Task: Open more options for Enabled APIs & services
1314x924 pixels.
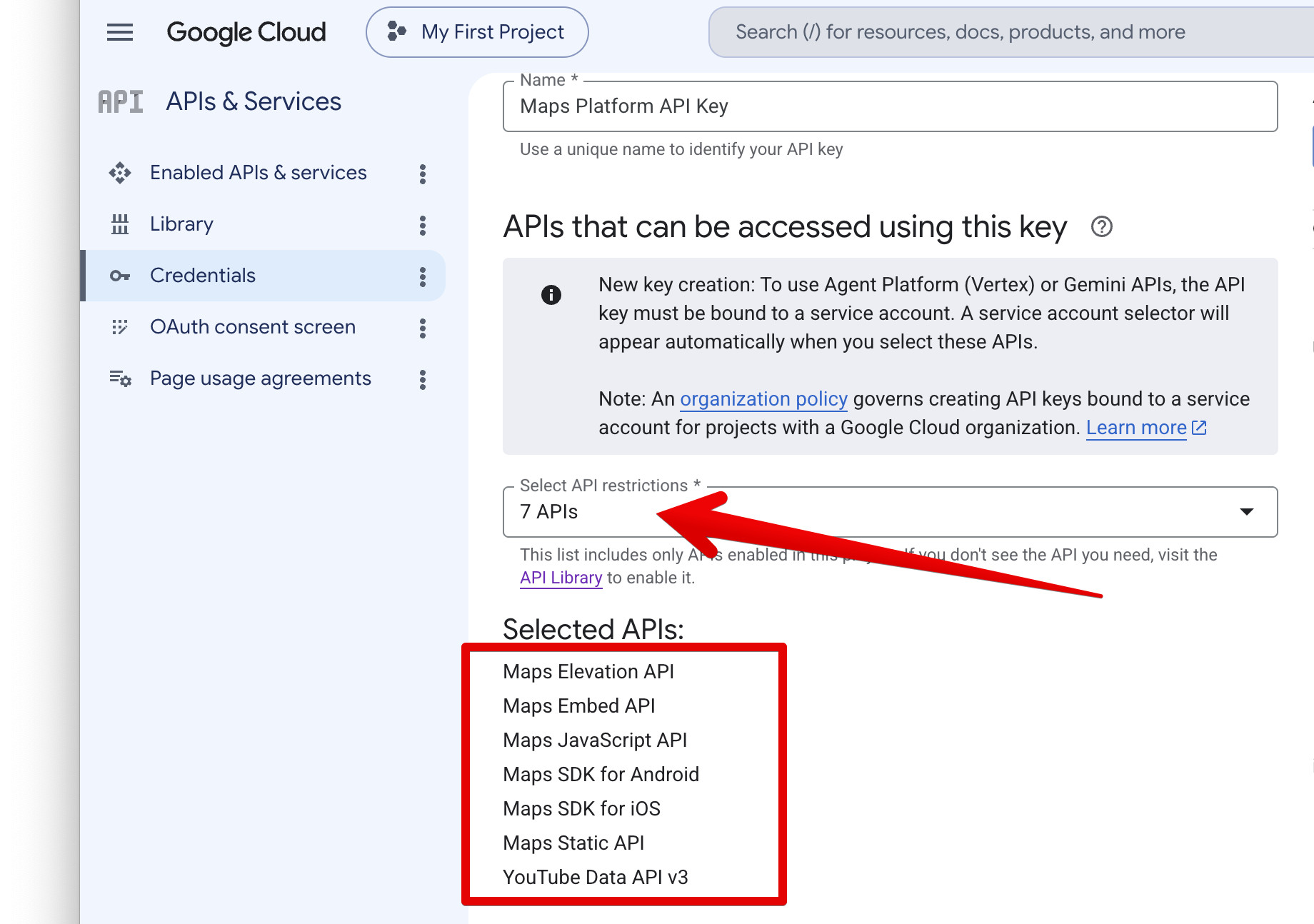Action: (x=423, y=174)
